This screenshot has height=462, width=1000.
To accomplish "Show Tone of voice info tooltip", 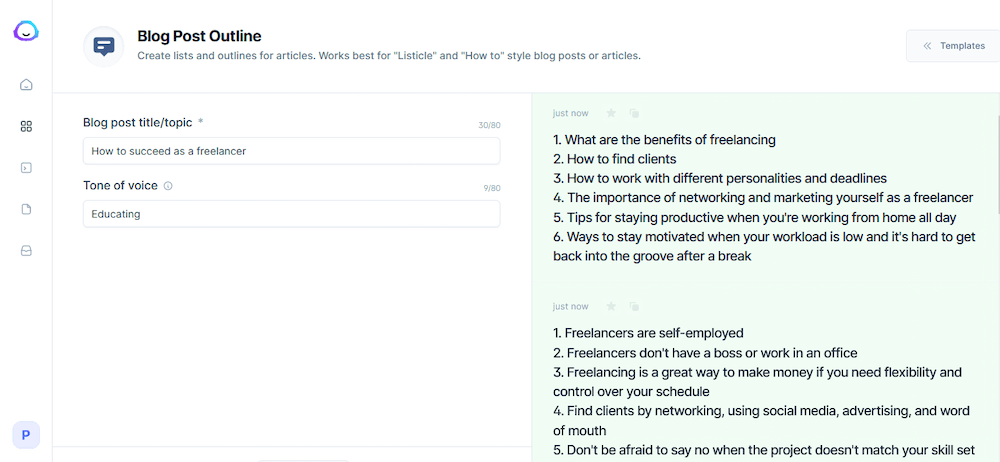I will tap(168, 186).
